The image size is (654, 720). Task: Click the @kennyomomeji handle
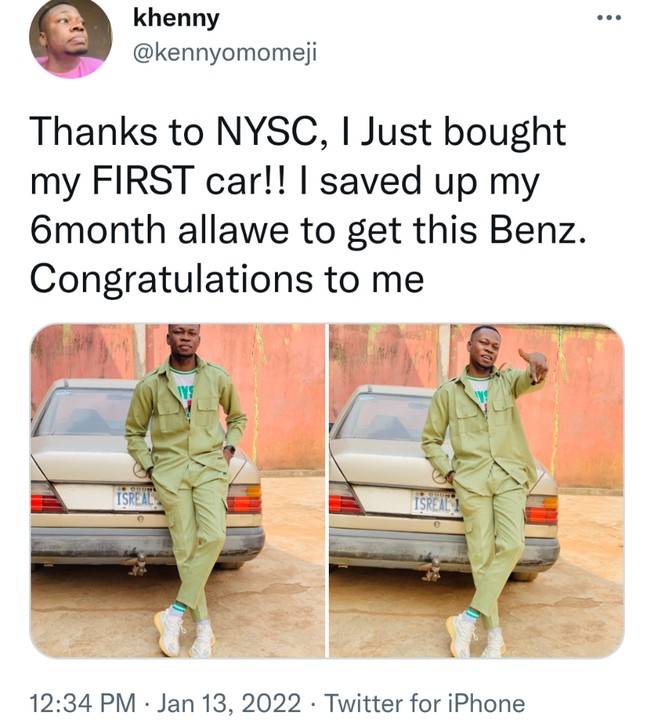pos(224,51)
